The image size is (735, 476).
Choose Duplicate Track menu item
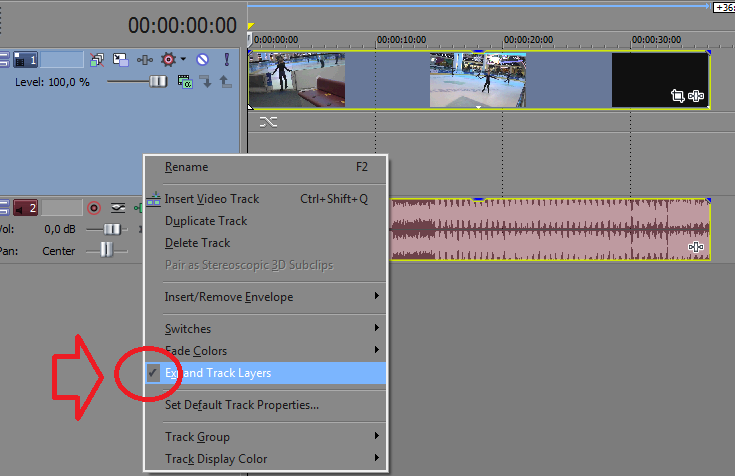pos(266,221)
